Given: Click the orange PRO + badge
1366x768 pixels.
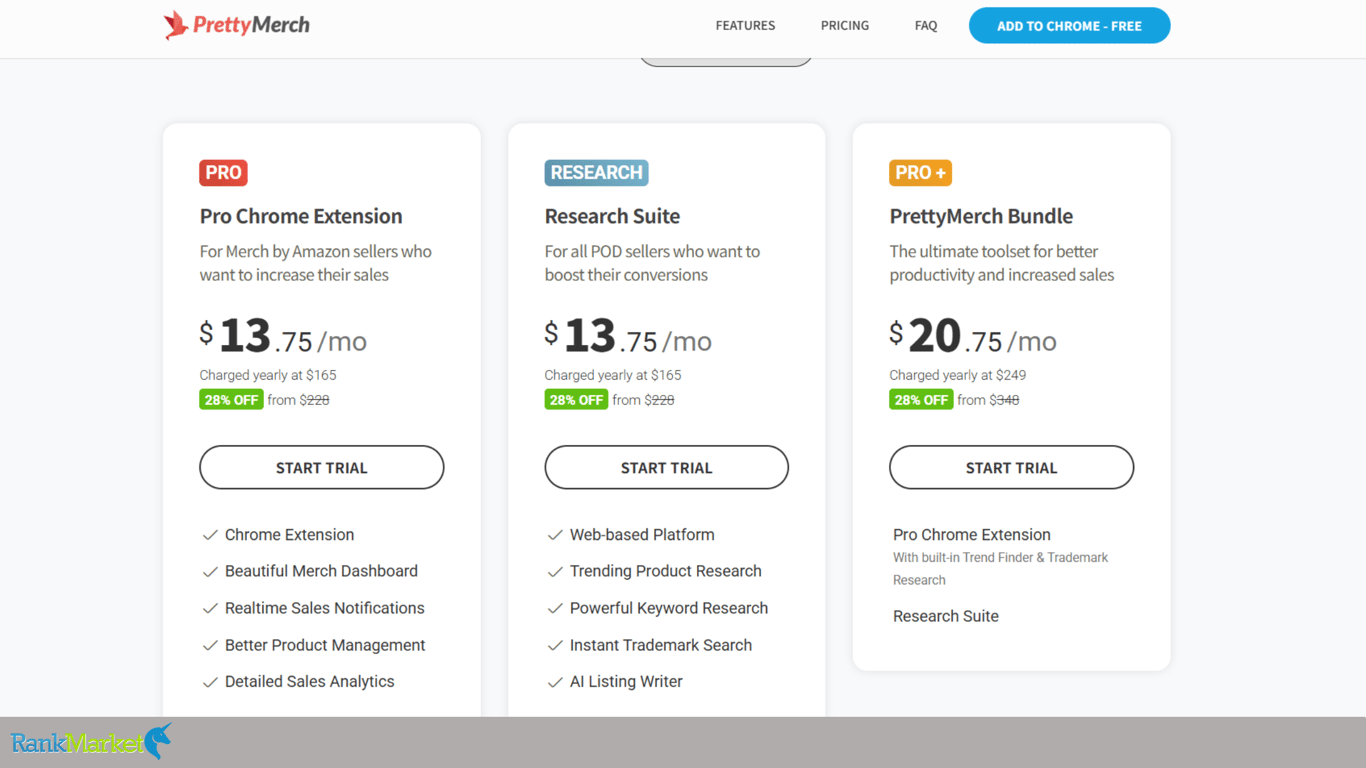Looking at the screenshot, I should (920, 173).
